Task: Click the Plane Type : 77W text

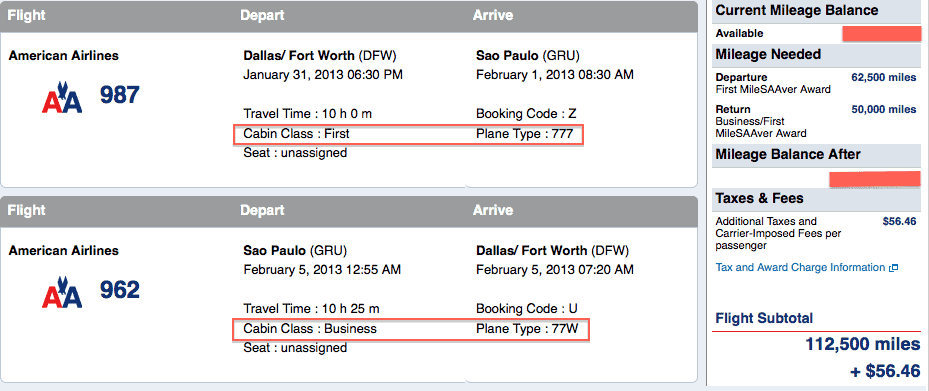Action: pyautogui.click(x=527, y=328)
